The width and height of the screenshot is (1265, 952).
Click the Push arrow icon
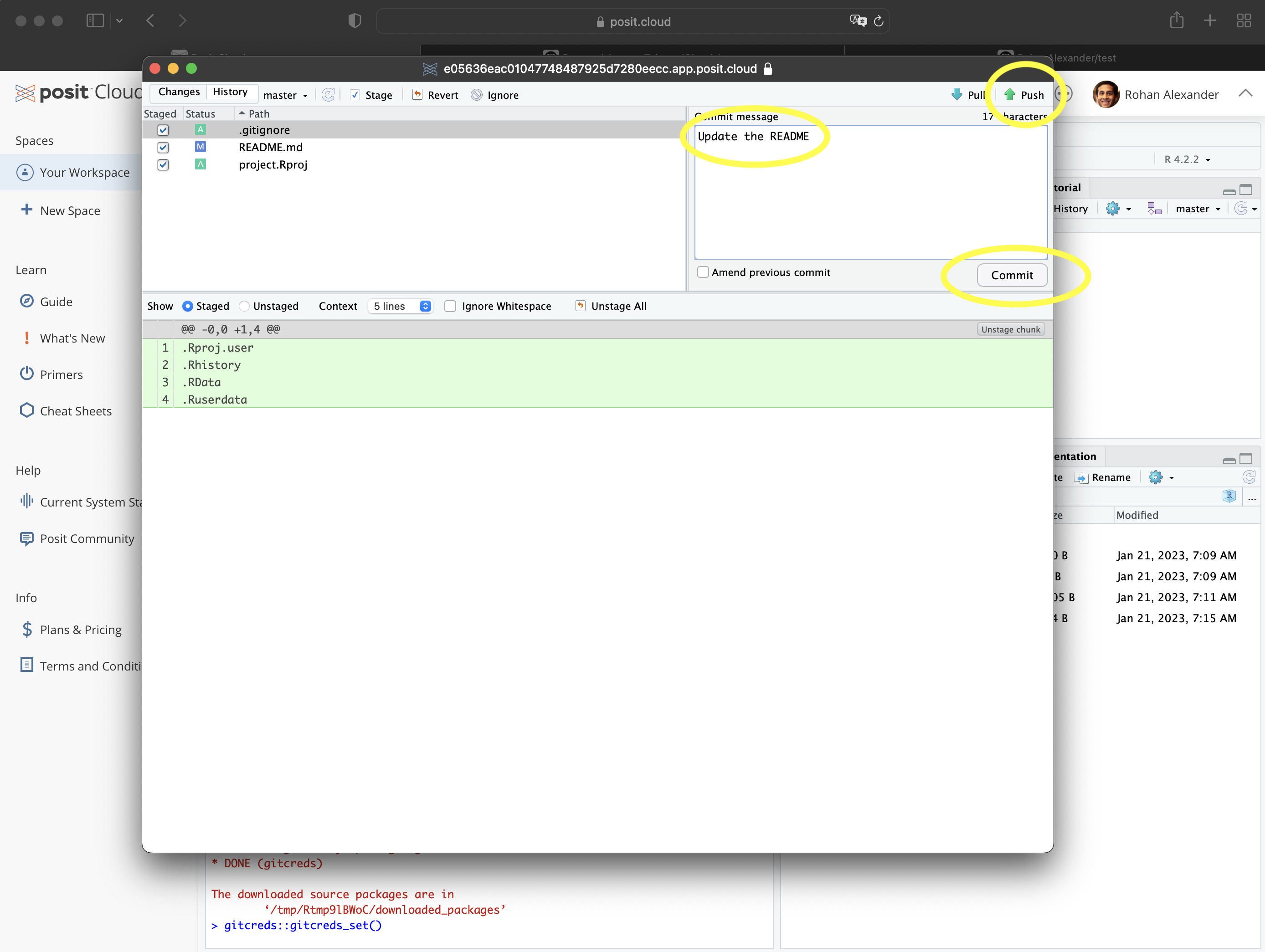(x=1009, y=95)
